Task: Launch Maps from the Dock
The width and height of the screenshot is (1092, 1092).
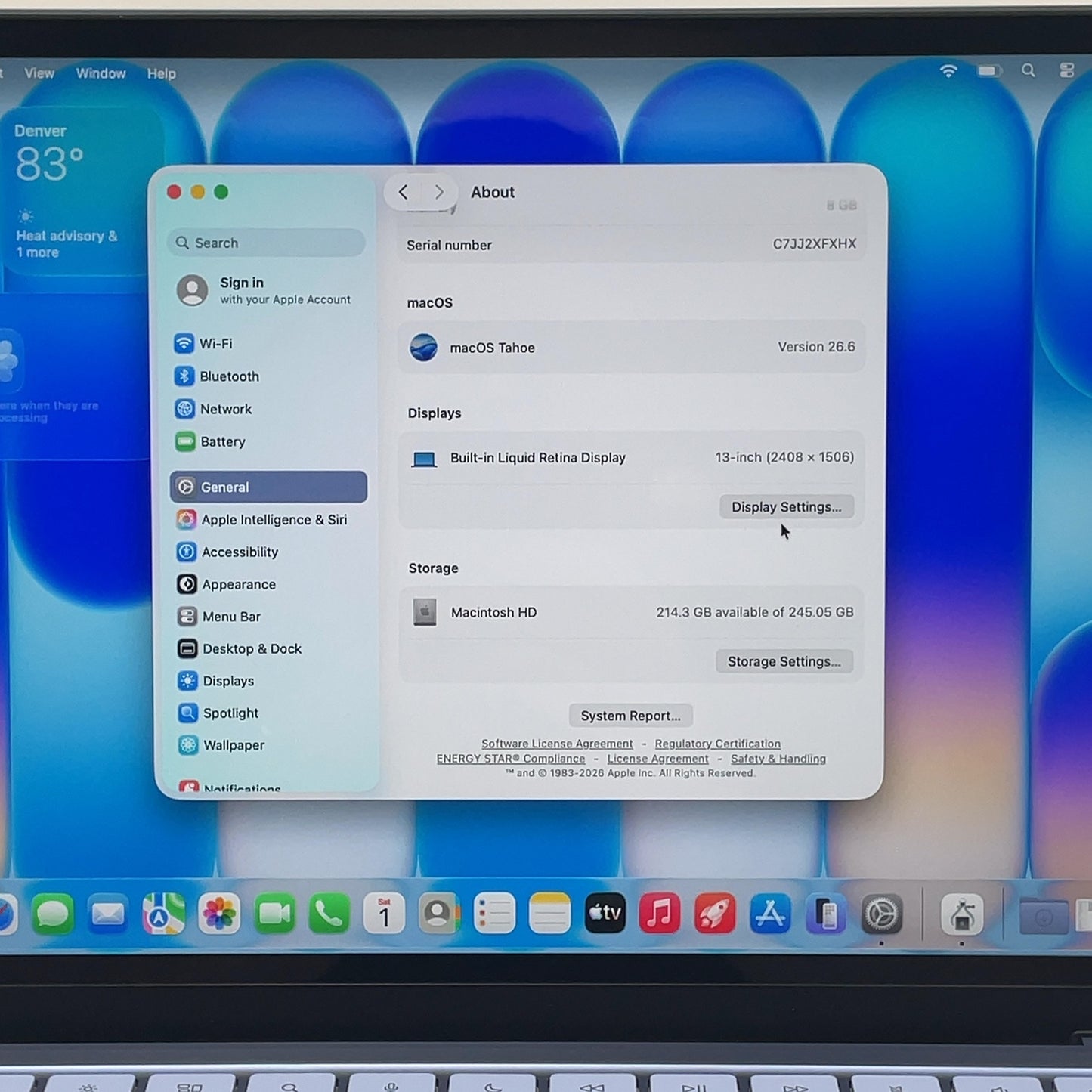Action: (163, 914)
